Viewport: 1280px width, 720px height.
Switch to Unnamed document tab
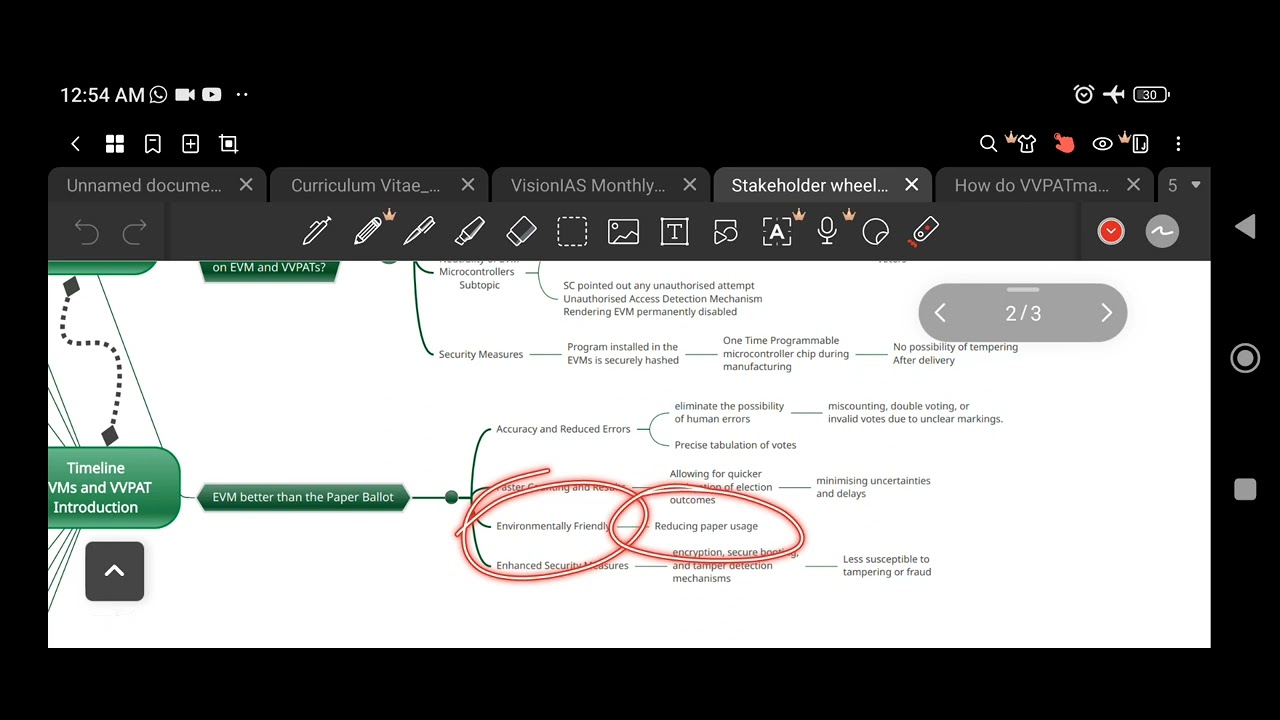pos(144,185)
